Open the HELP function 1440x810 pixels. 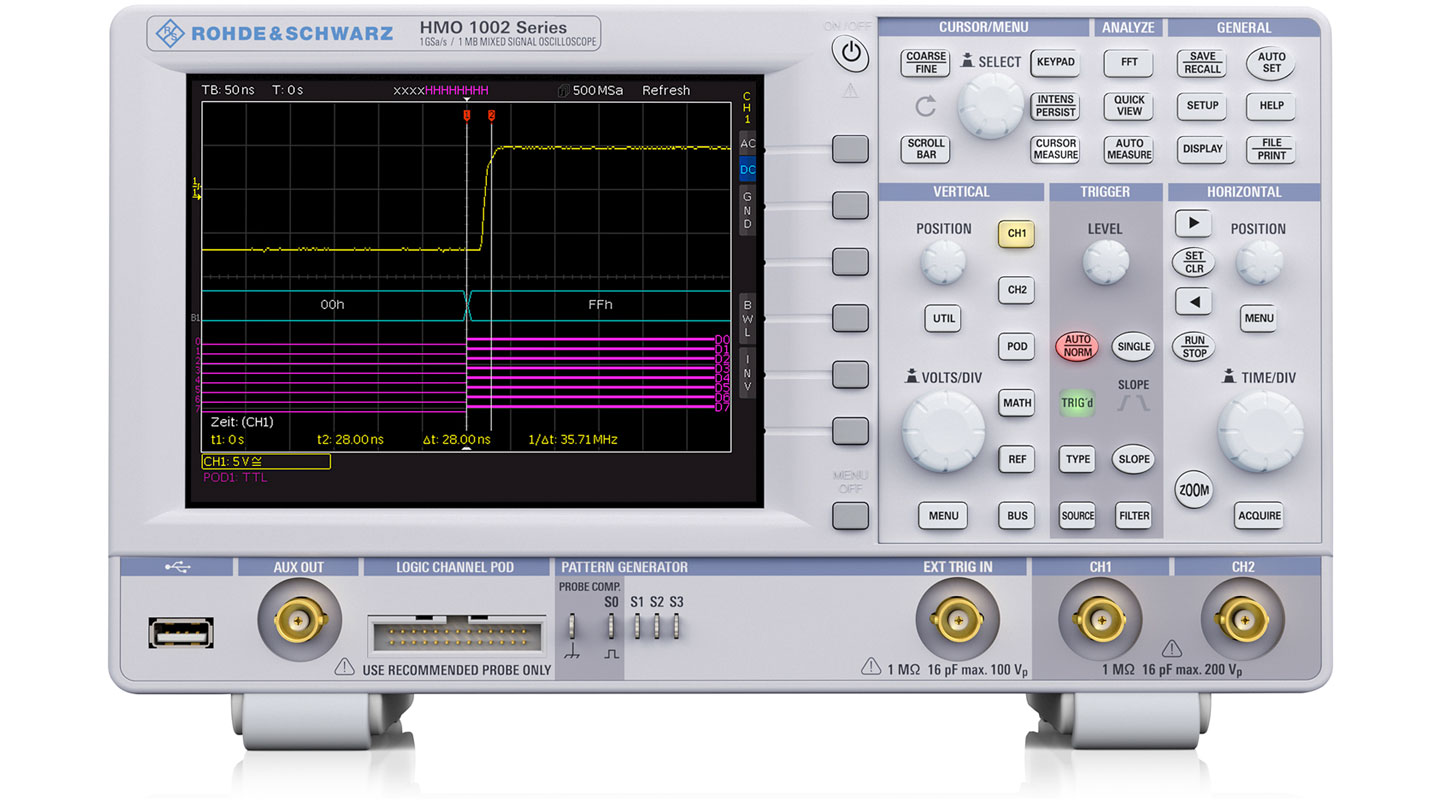(1269, 107)
